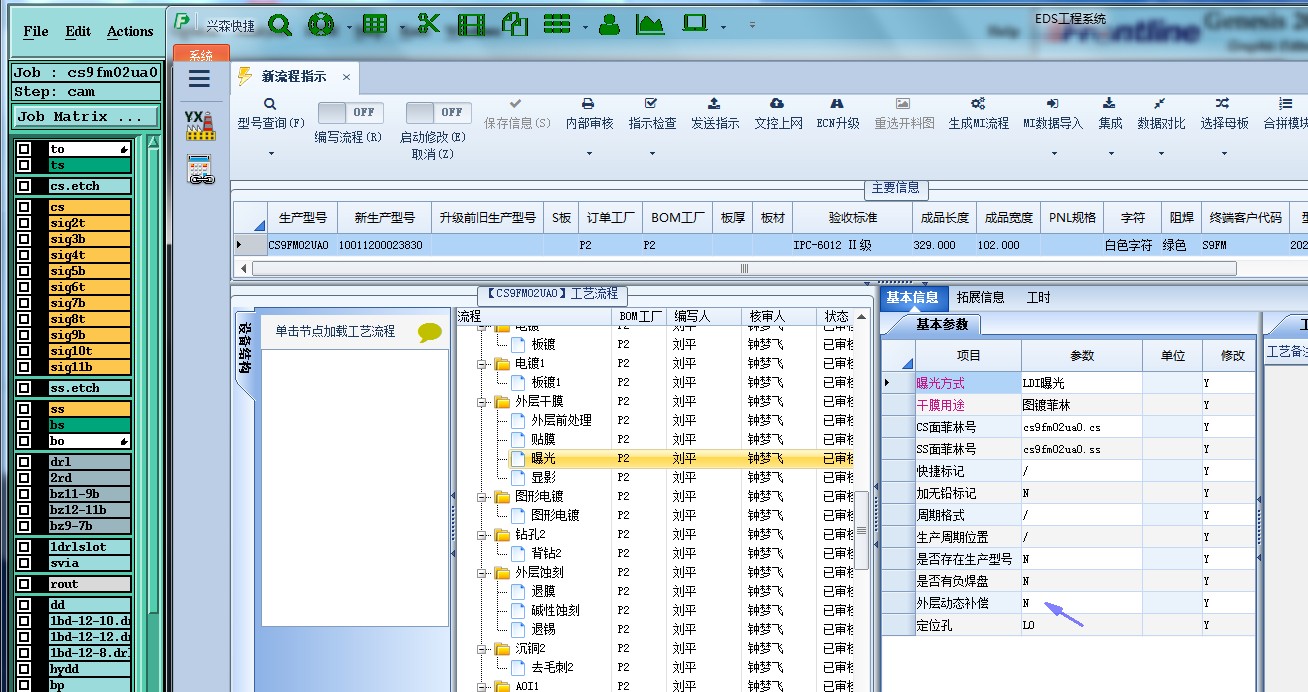Collapse the 沉铜2 folder node
Viewport: 1308px width, 692px height.
(x=482, y=648)
